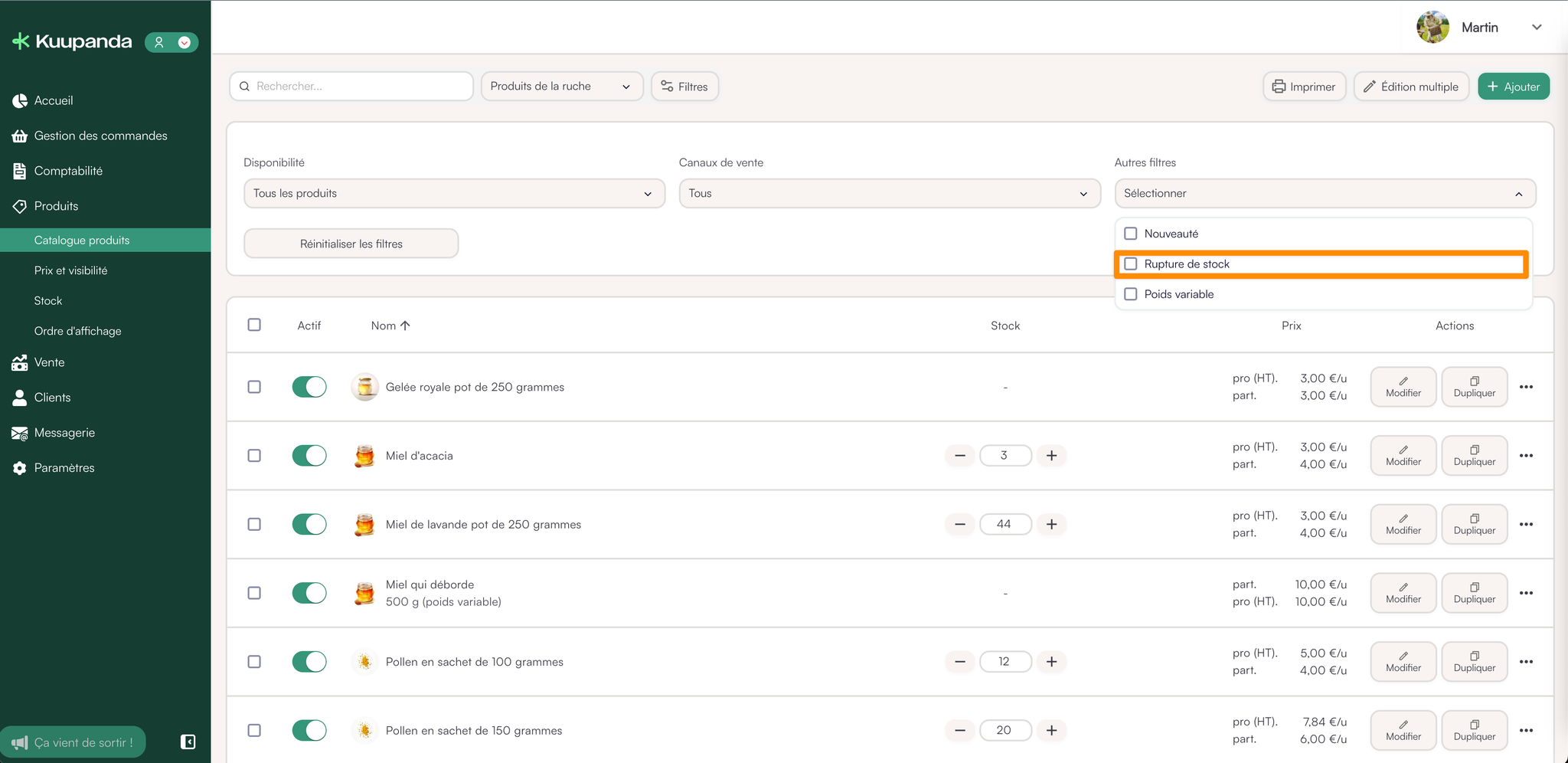
Task: Click the Paramètres gear icon
Action: click(20, 468)
